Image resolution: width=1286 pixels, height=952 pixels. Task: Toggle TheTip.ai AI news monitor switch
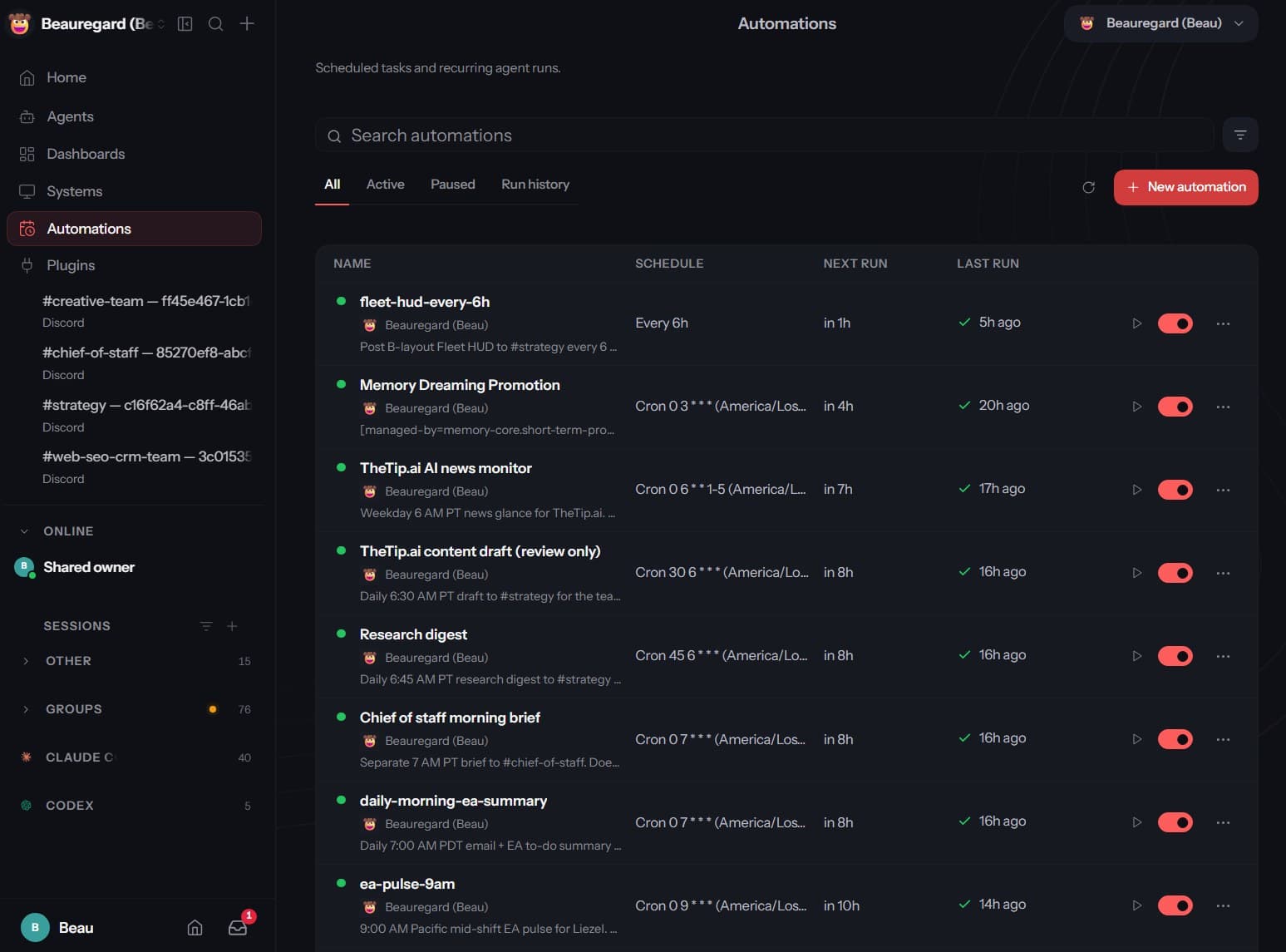[1175, 490]
